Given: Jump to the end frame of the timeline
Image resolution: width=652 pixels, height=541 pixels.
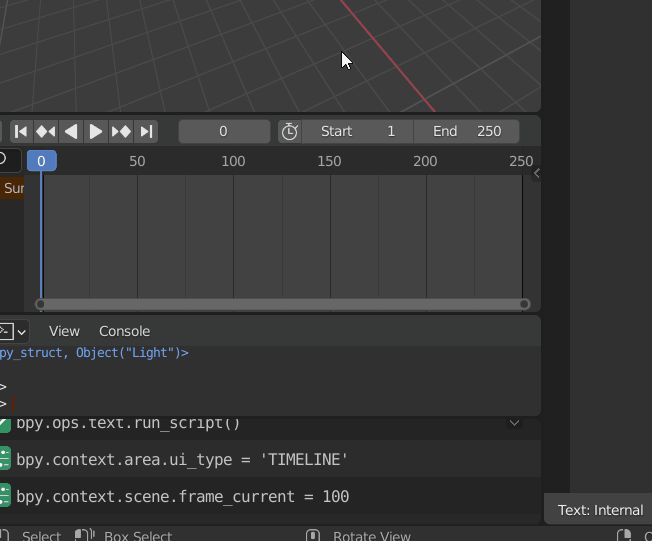Looking at the screenshot, I should (x=146, y=131).
